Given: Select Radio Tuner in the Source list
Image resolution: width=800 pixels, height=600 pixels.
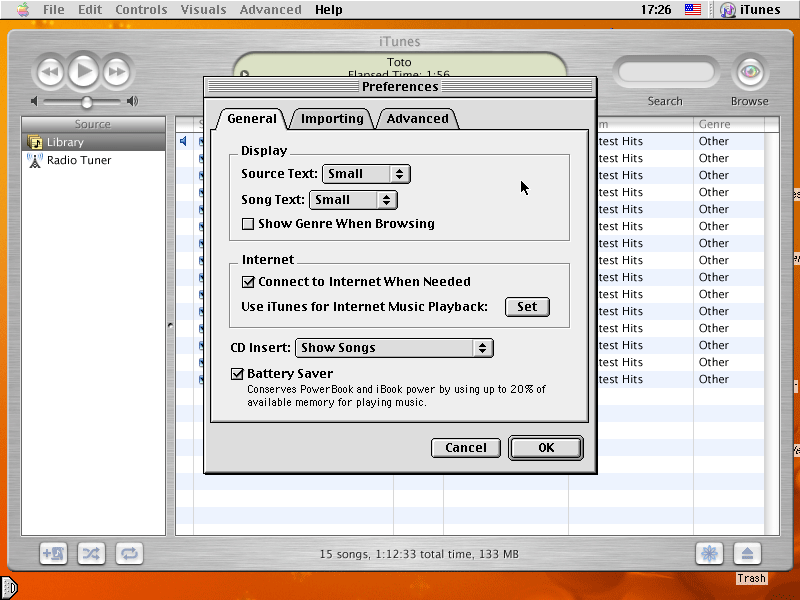Looking at the screenshot, I should tap(93, 160).
